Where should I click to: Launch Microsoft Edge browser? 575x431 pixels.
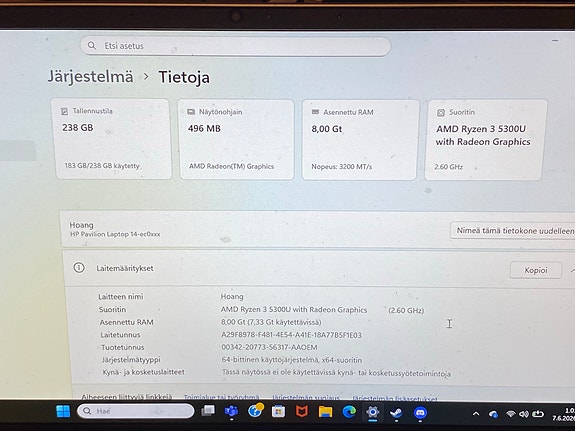tap(349, 412)
